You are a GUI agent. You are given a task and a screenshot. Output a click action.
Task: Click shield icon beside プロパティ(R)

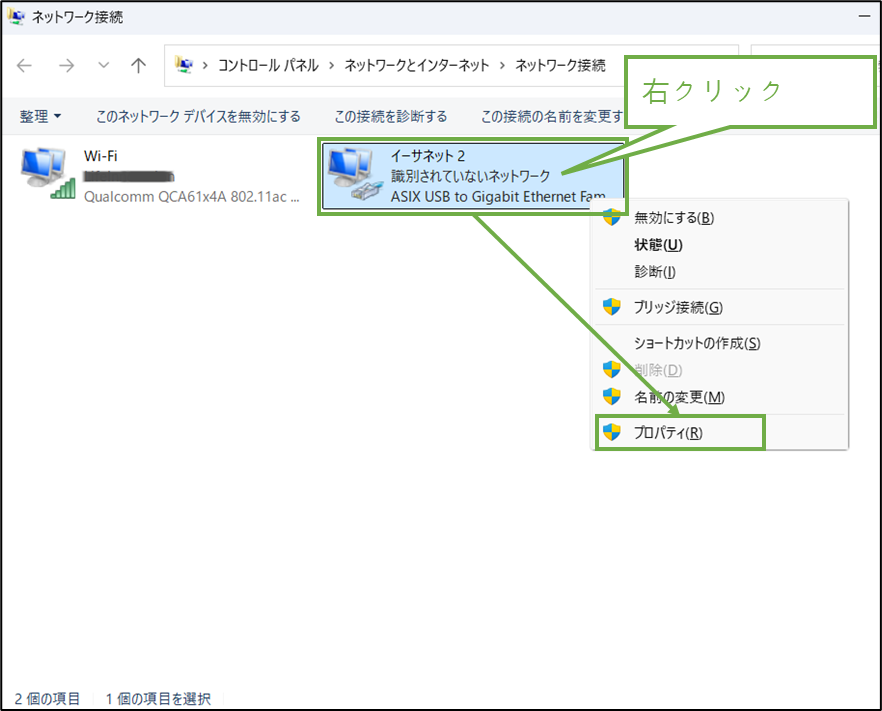coord(611,432)
